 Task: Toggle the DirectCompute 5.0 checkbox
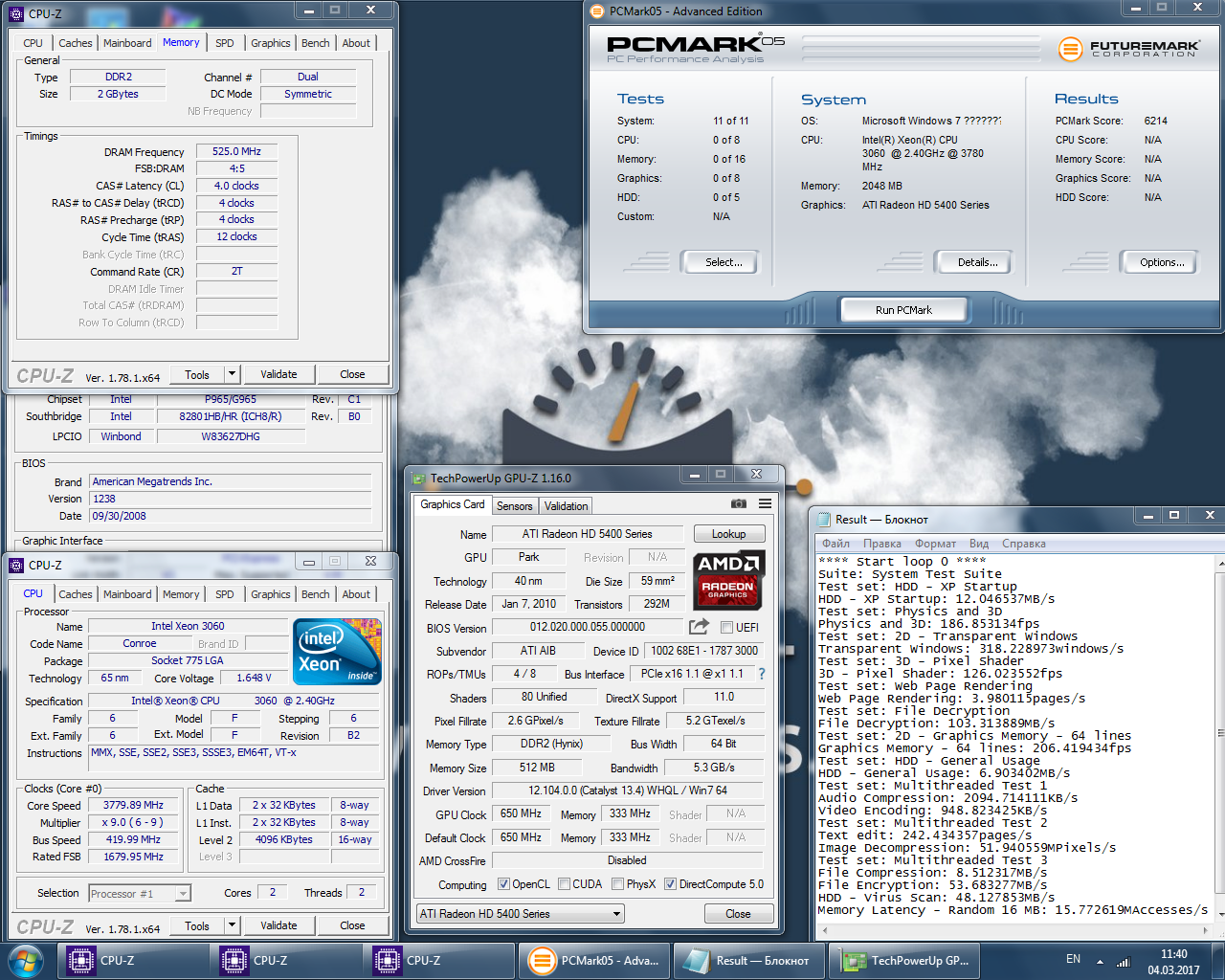point(670,884)
